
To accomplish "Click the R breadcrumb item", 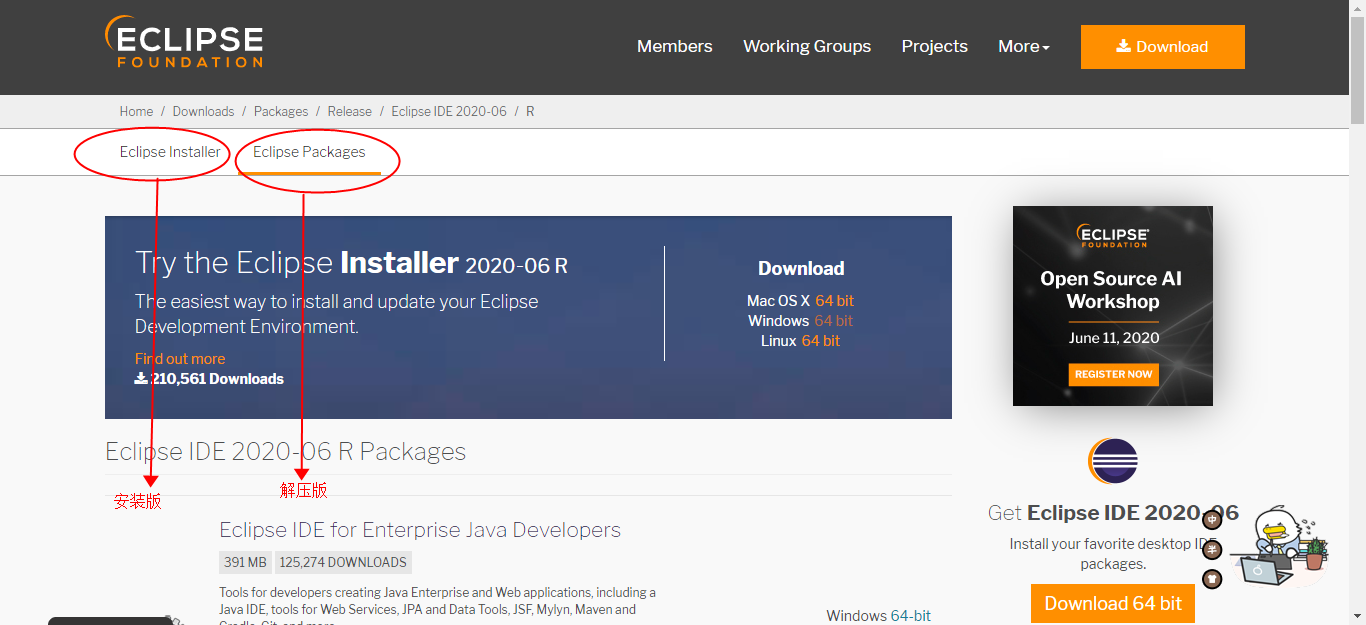I will click(x=530, y=111).
